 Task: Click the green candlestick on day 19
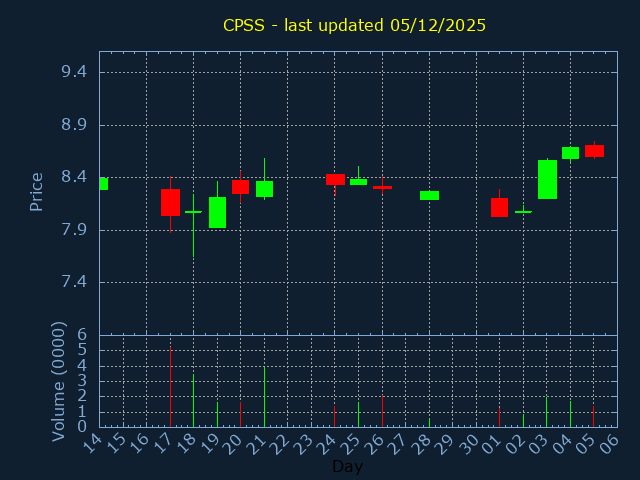(217, 212)
